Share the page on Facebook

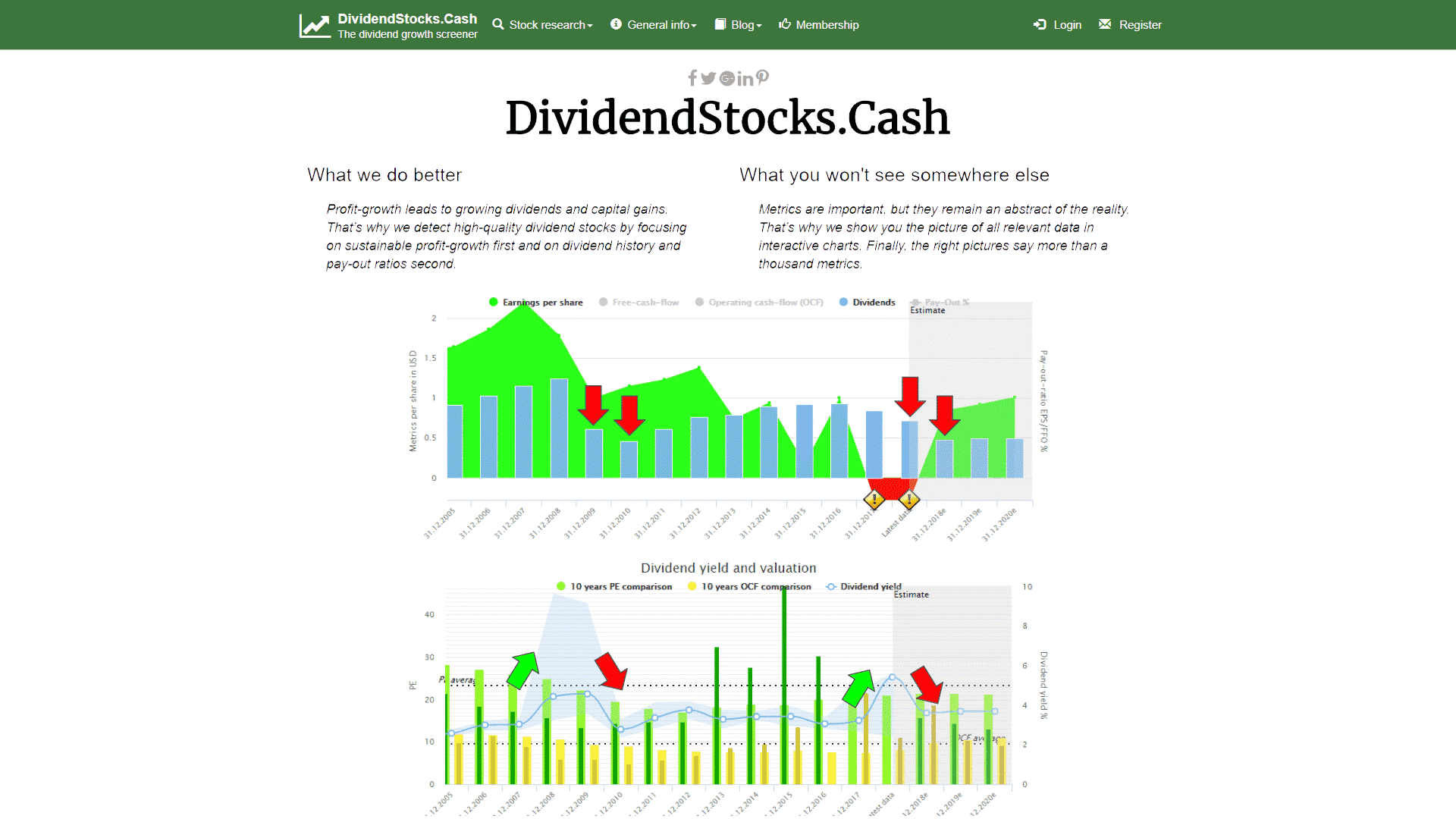(692, 78)
